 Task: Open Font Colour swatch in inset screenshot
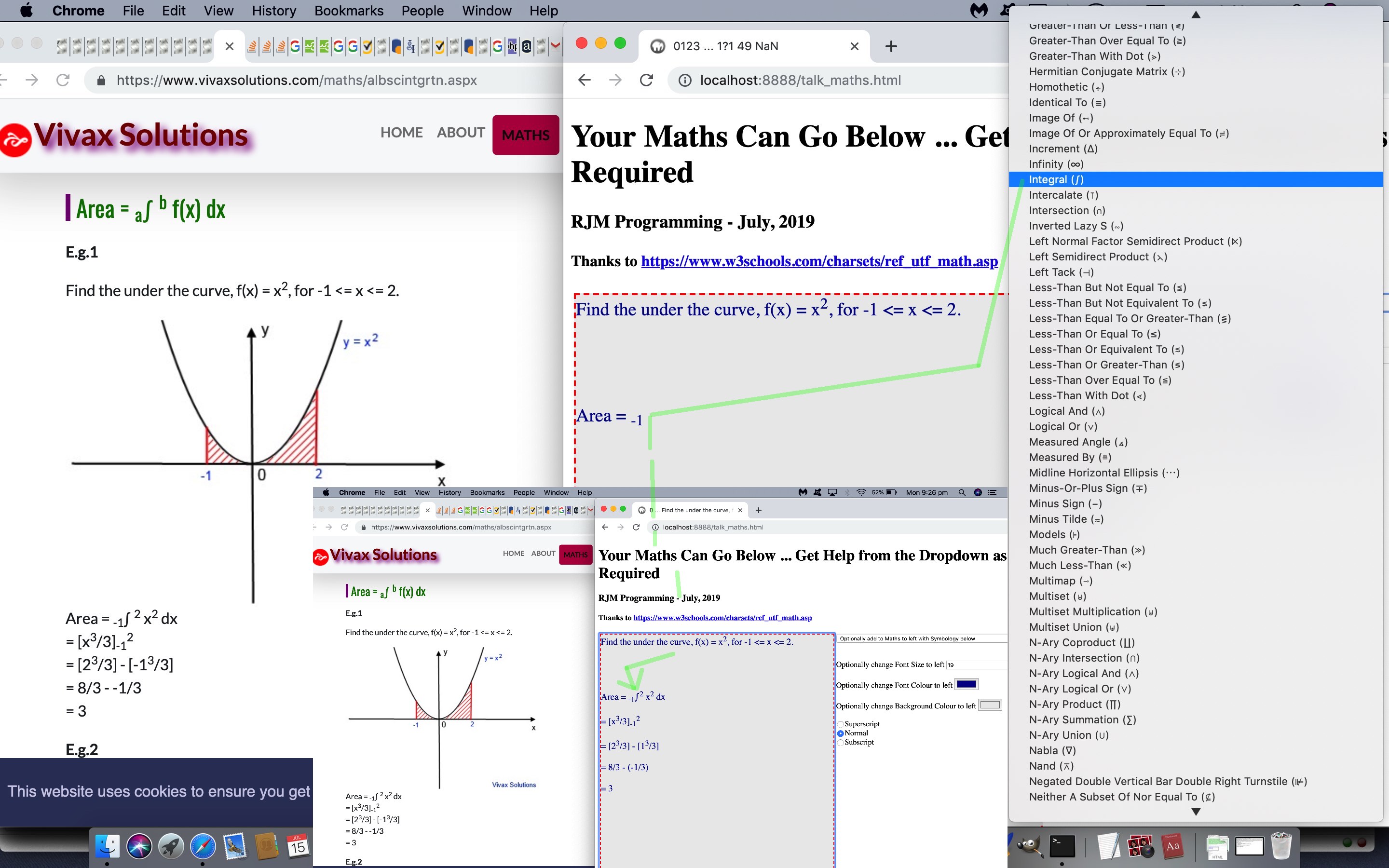point(966,684)
